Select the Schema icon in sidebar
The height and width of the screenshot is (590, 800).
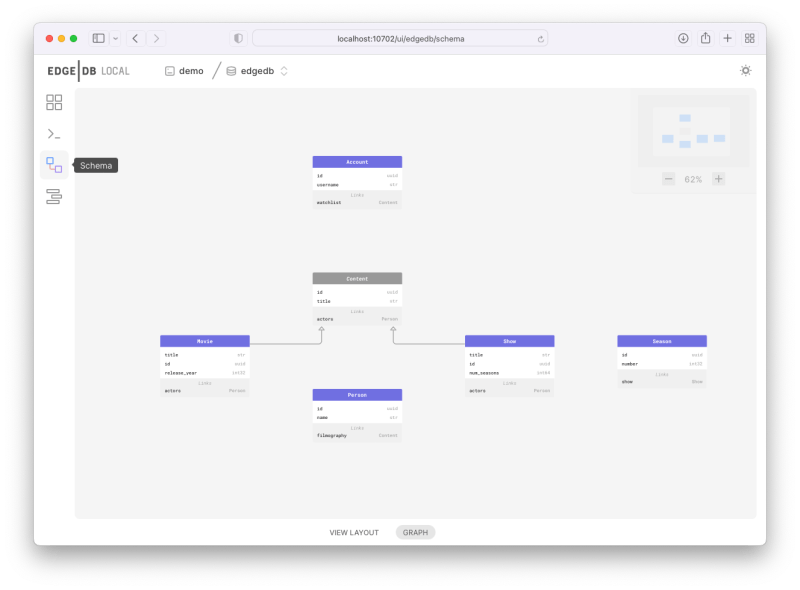click(x=54, y=165)
